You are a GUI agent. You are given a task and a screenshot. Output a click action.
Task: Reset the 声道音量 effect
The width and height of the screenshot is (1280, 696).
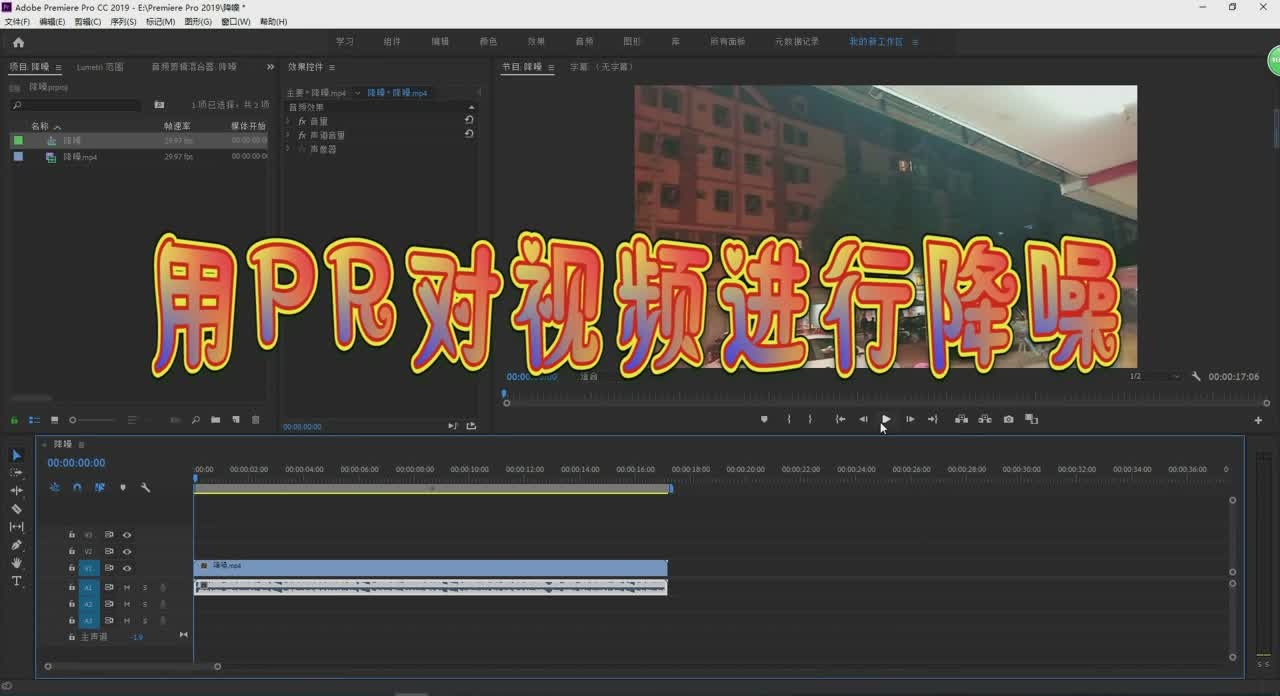pos(469,133)
